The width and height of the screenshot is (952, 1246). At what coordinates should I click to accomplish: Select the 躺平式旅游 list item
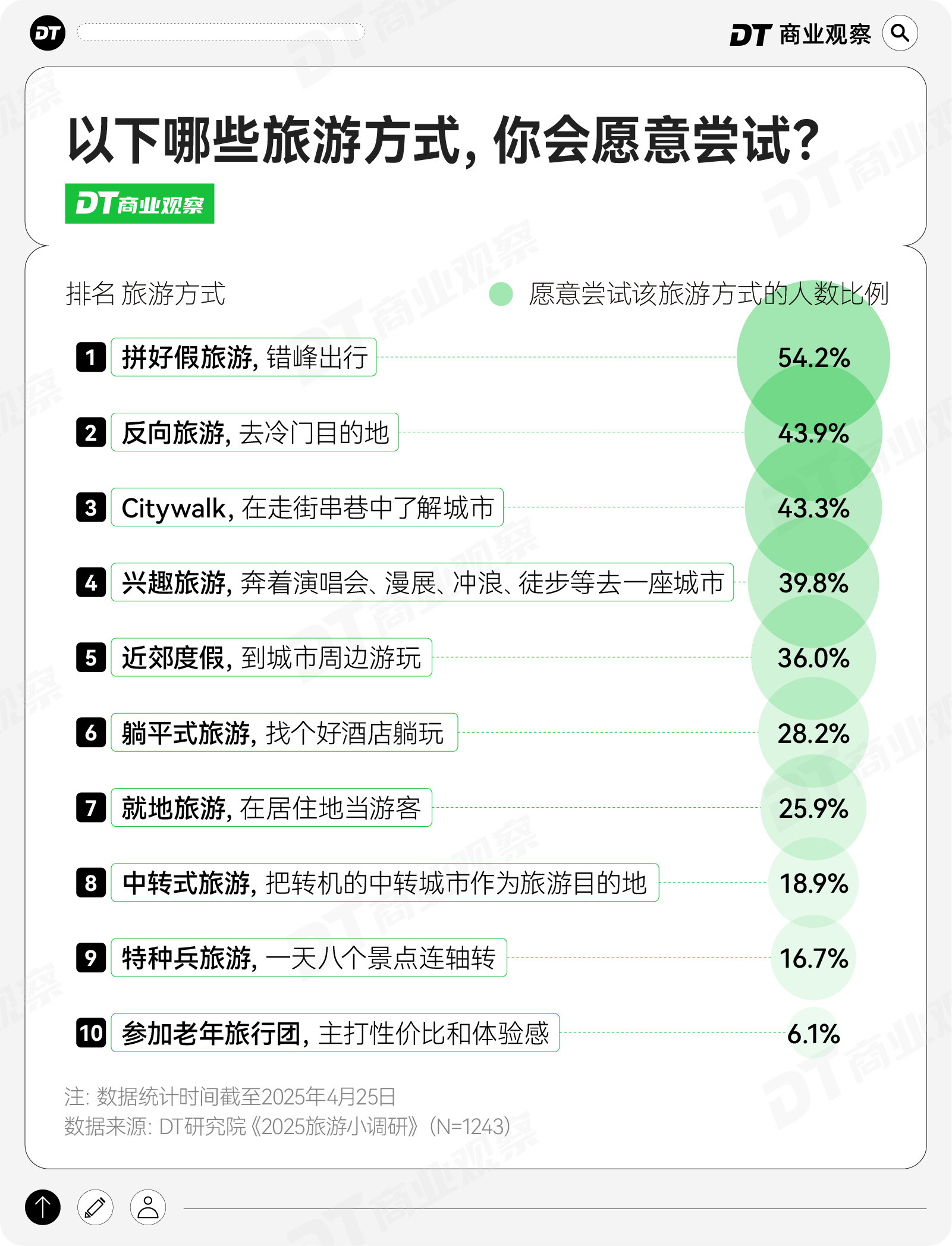(x=284, y=733)
